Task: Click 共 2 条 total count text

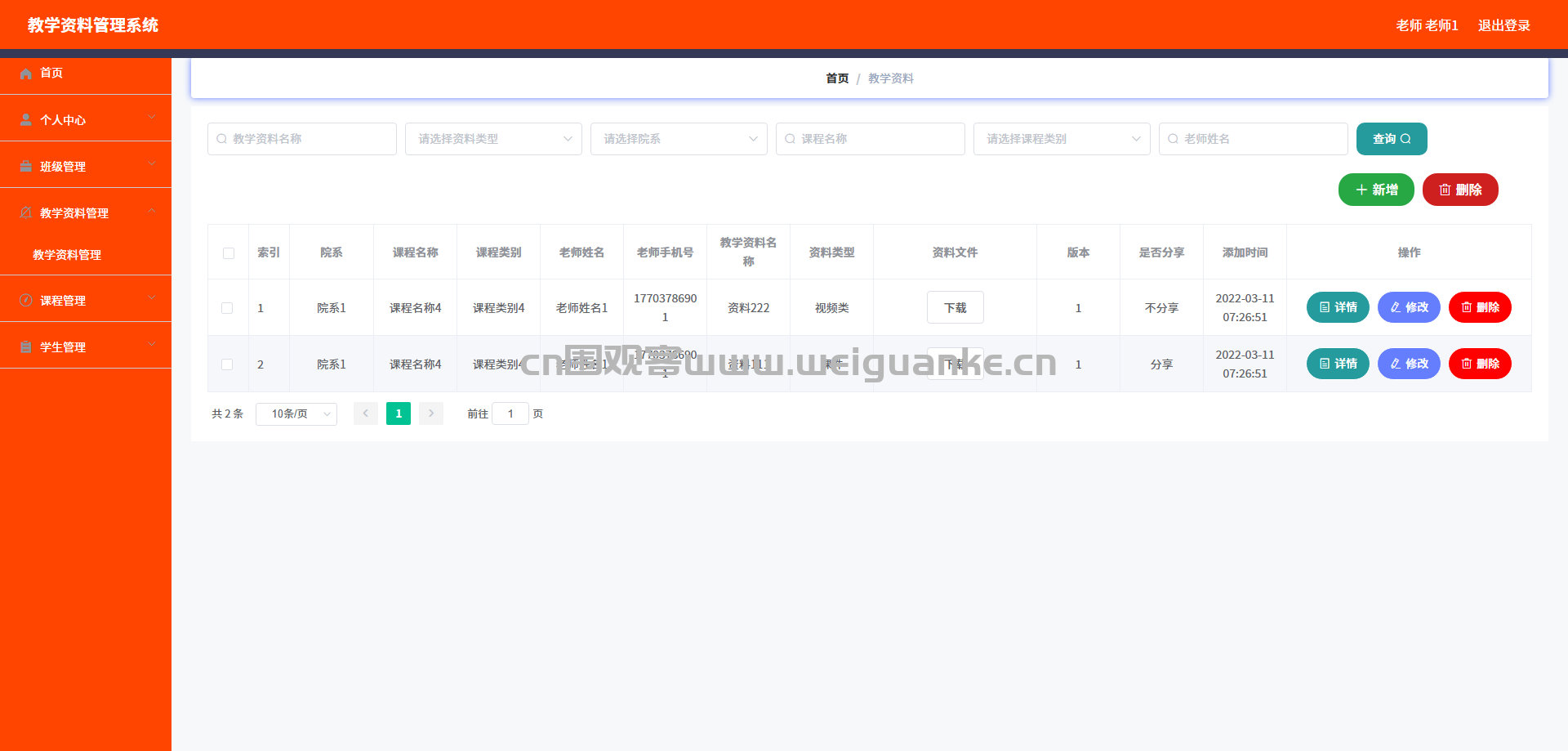Action: coord(227,413)
